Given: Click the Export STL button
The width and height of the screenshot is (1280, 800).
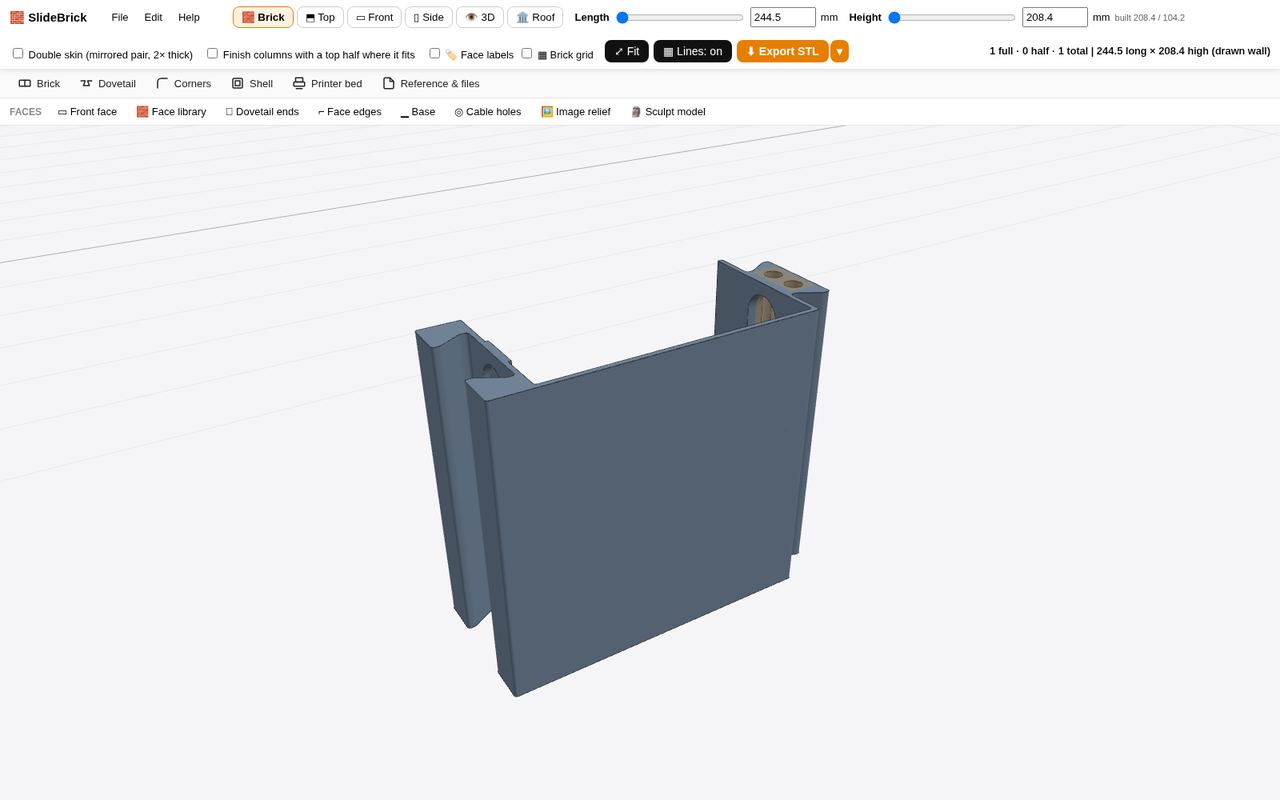Looking at the screenshot, I should pyautogui.click(x=783, y=51).
